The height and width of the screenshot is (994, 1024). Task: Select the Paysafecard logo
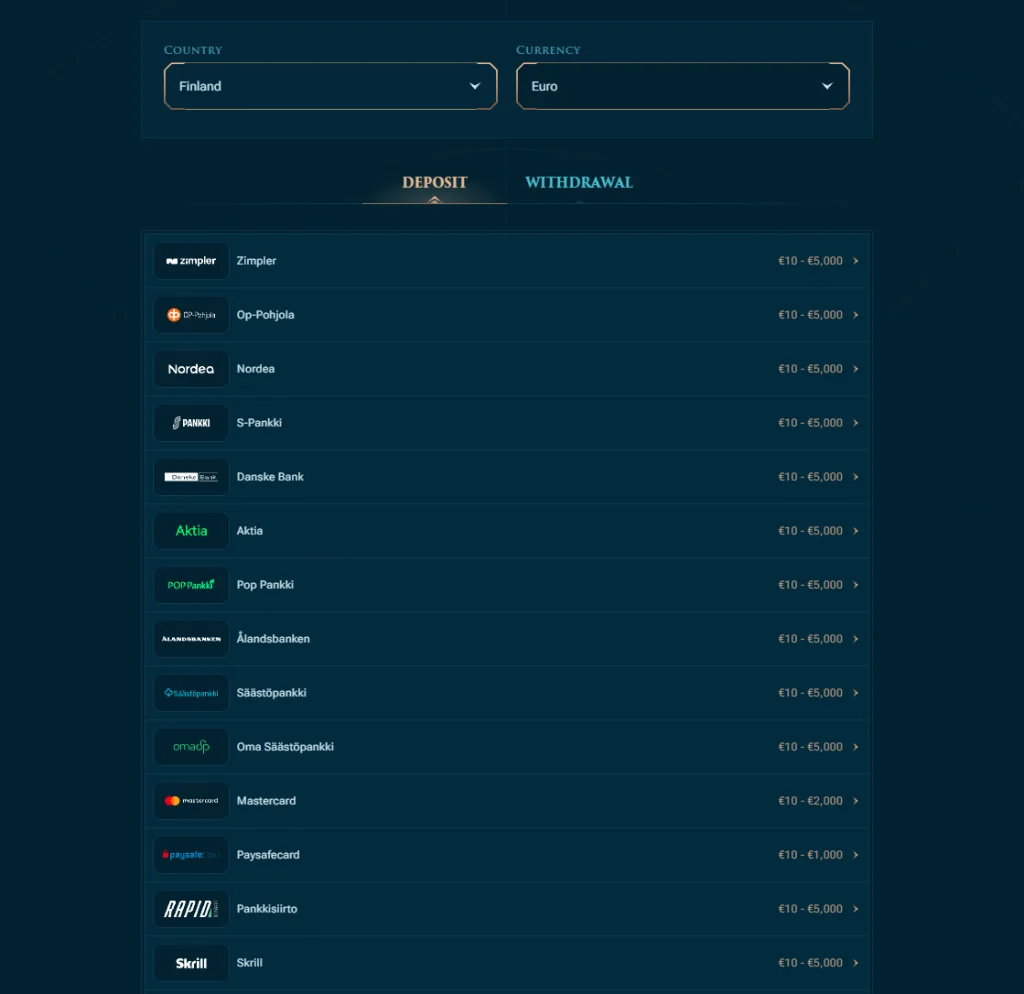[191, 855]
